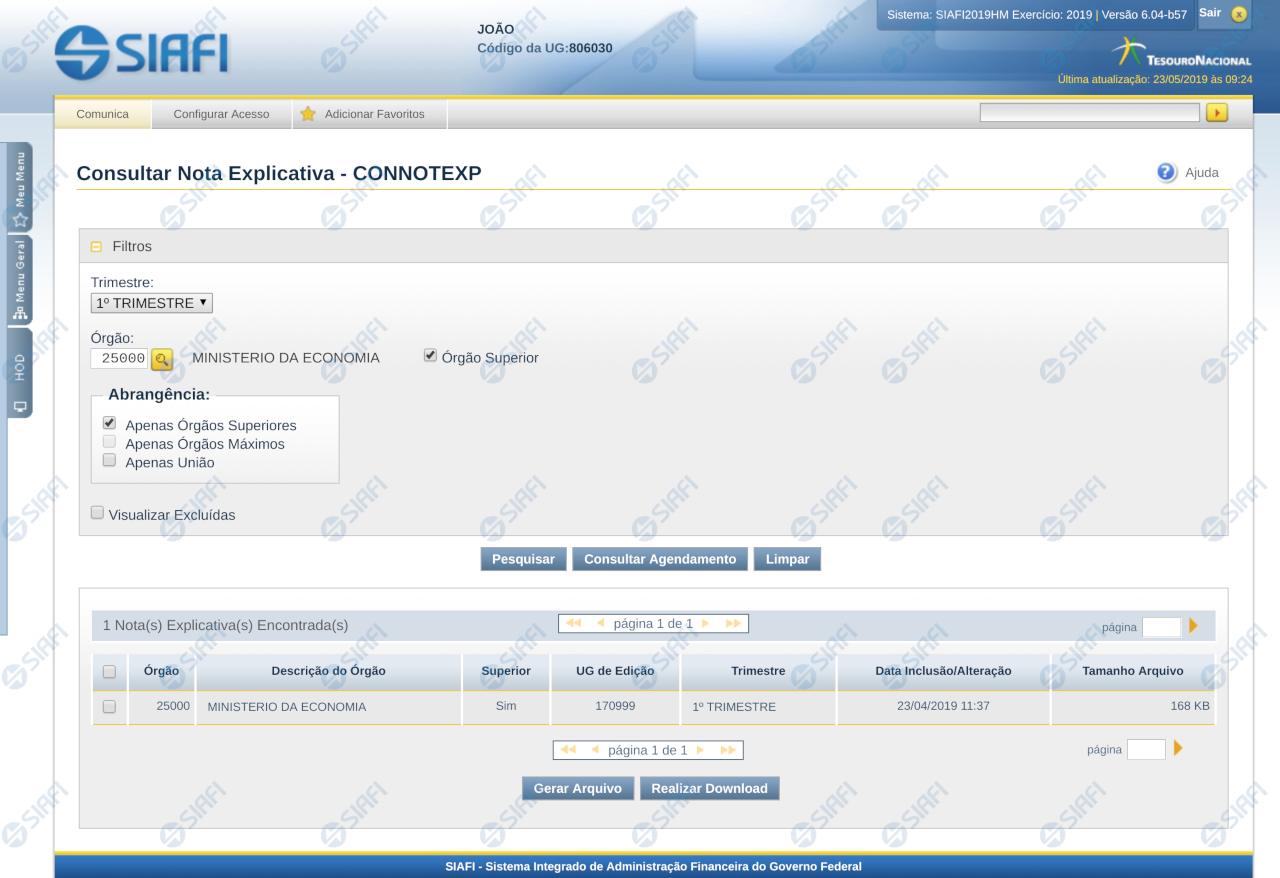Viewport: 1280px width, 878px height.
Task: Open the Configurar Acesso tab
Action: click(221, 114)
